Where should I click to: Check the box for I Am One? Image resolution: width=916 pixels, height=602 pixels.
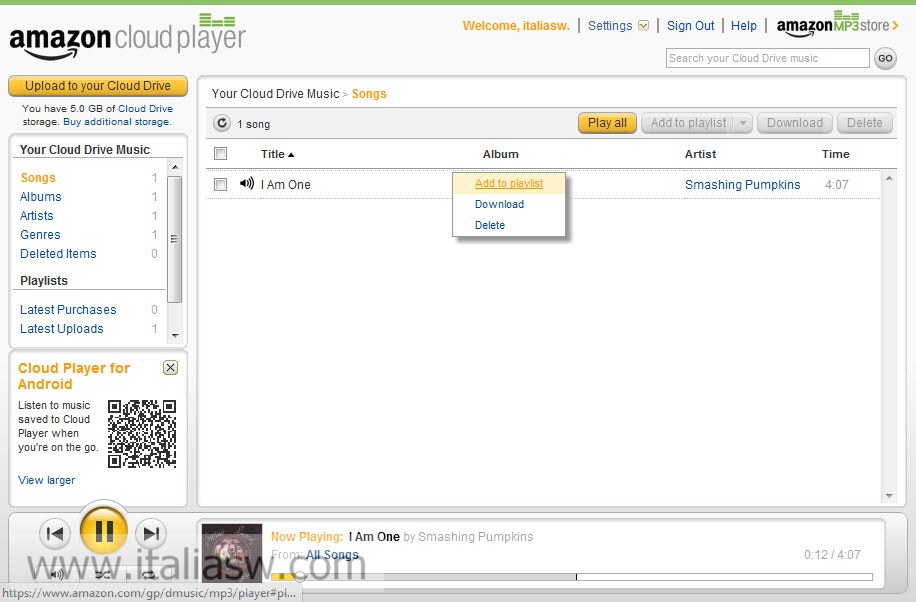click(x=220, y=185)
